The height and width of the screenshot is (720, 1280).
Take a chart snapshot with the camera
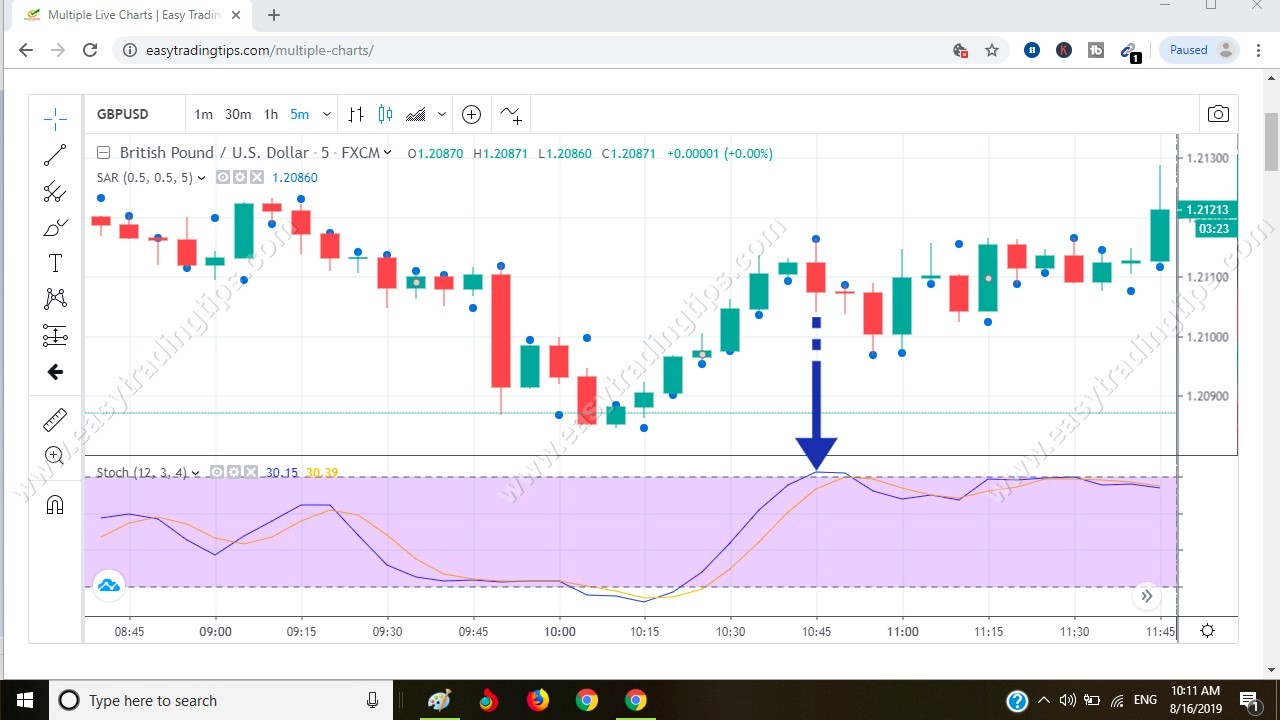click(x=1218, y=114)
